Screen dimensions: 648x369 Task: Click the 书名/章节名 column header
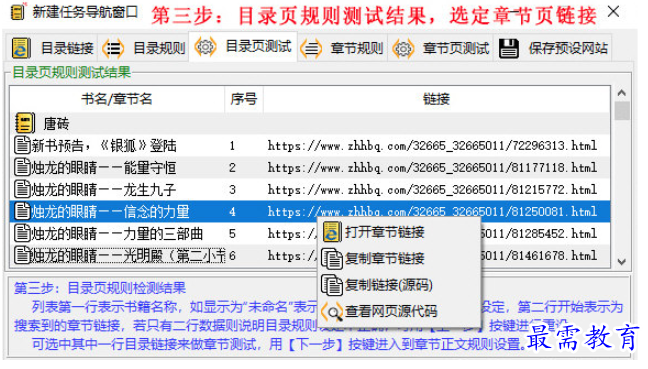(117, 99)
